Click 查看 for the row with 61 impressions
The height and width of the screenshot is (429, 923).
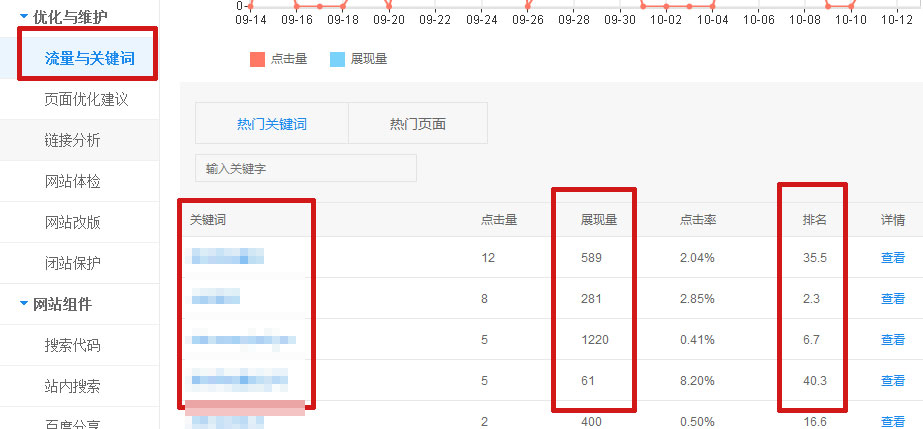pos(893,381)
